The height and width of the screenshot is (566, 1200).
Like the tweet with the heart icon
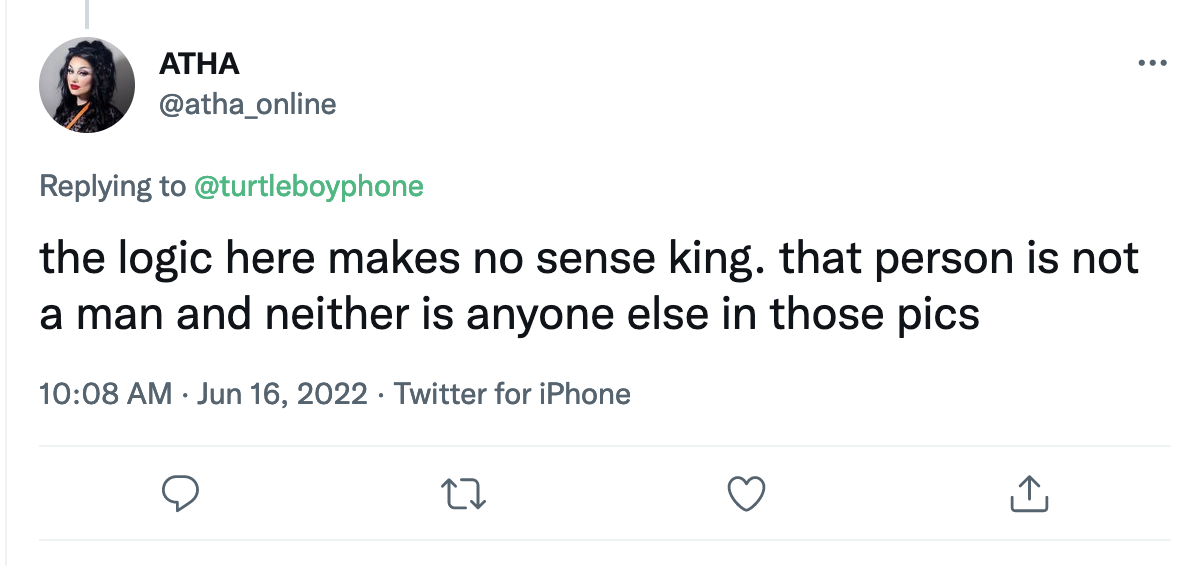click(746, 493)
